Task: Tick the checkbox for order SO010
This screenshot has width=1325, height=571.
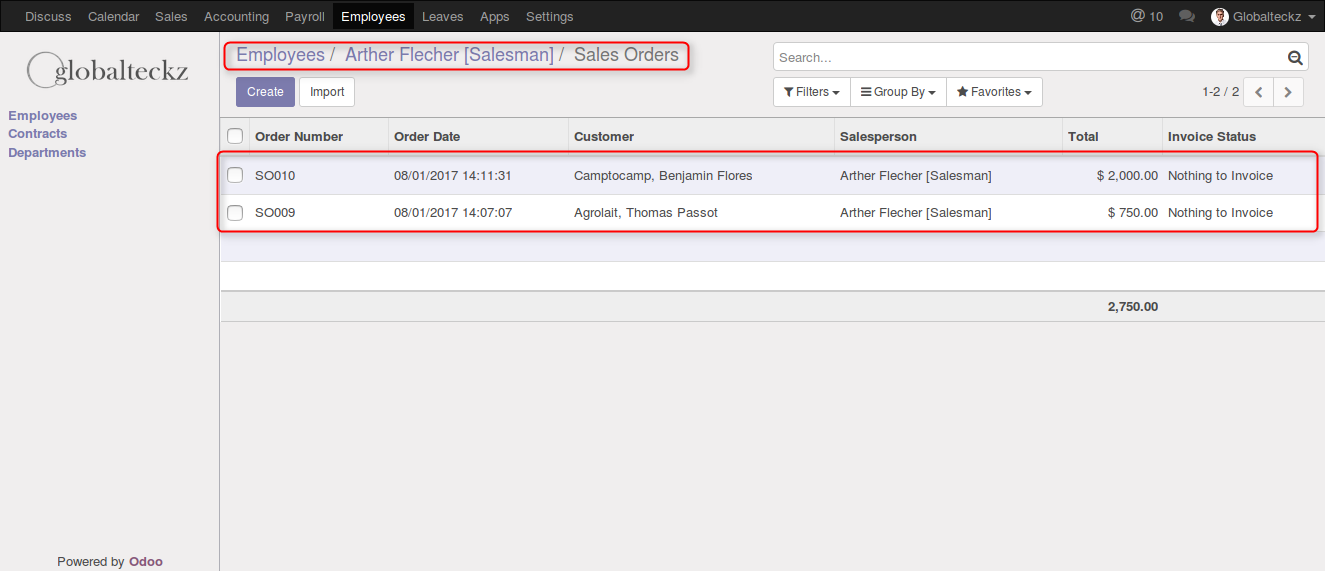Action: [x=235, y=175]
